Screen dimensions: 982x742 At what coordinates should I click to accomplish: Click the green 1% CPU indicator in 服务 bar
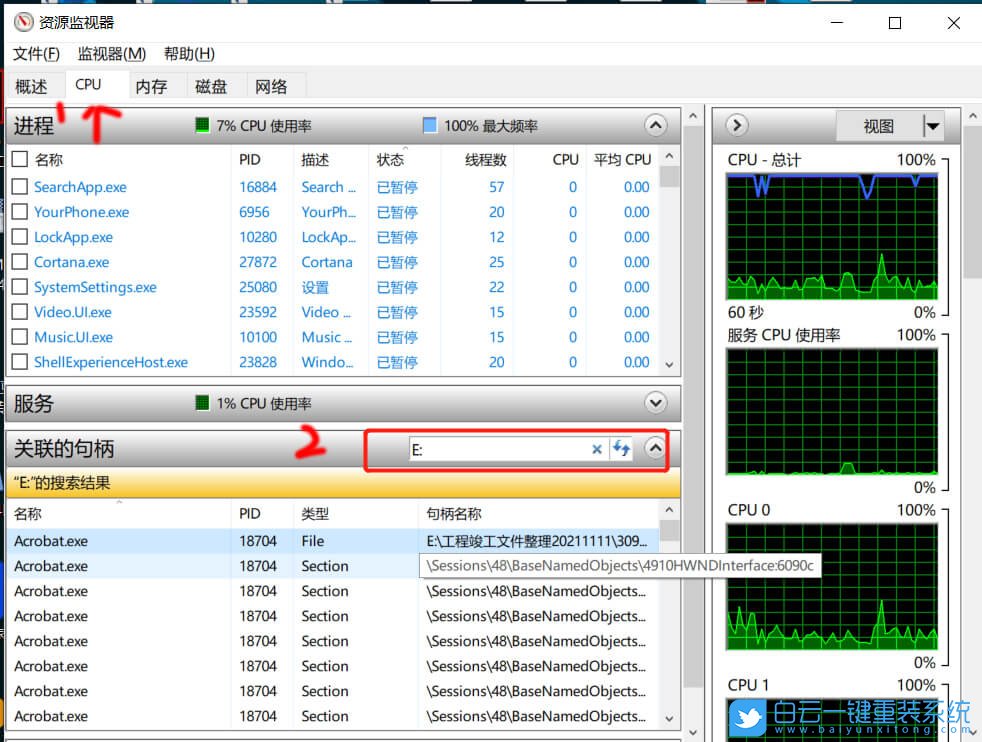(x=201, y=403)
